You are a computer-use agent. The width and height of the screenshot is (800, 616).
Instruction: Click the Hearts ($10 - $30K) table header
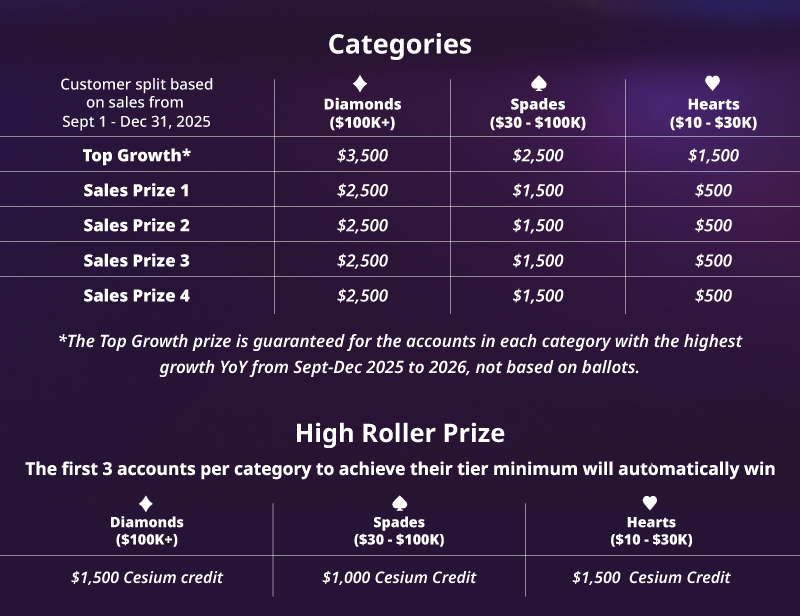(713, 113)
